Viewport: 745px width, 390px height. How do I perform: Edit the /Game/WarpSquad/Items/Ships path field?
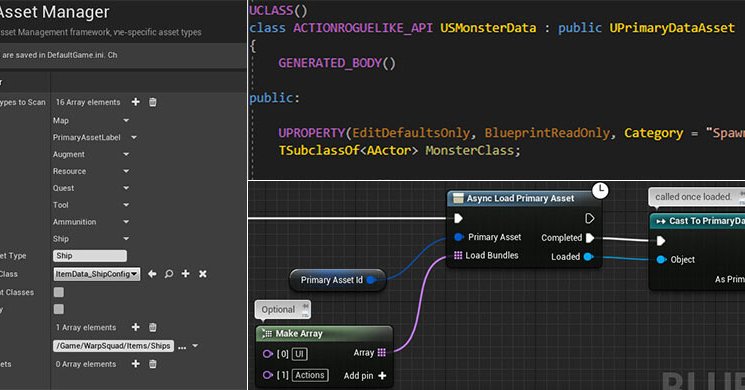[113, 346]
